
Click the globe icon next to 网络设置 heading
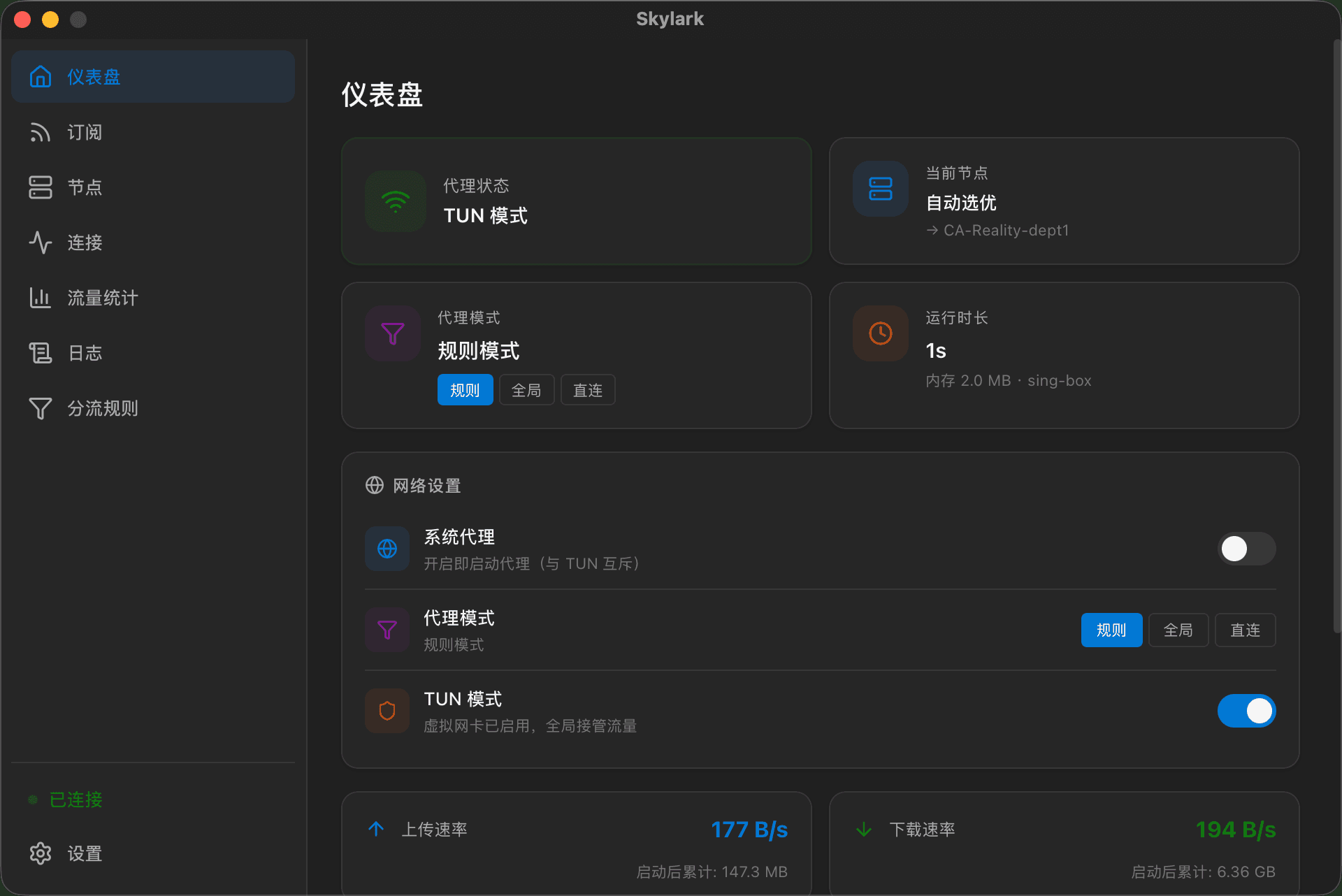pos(375,485)
